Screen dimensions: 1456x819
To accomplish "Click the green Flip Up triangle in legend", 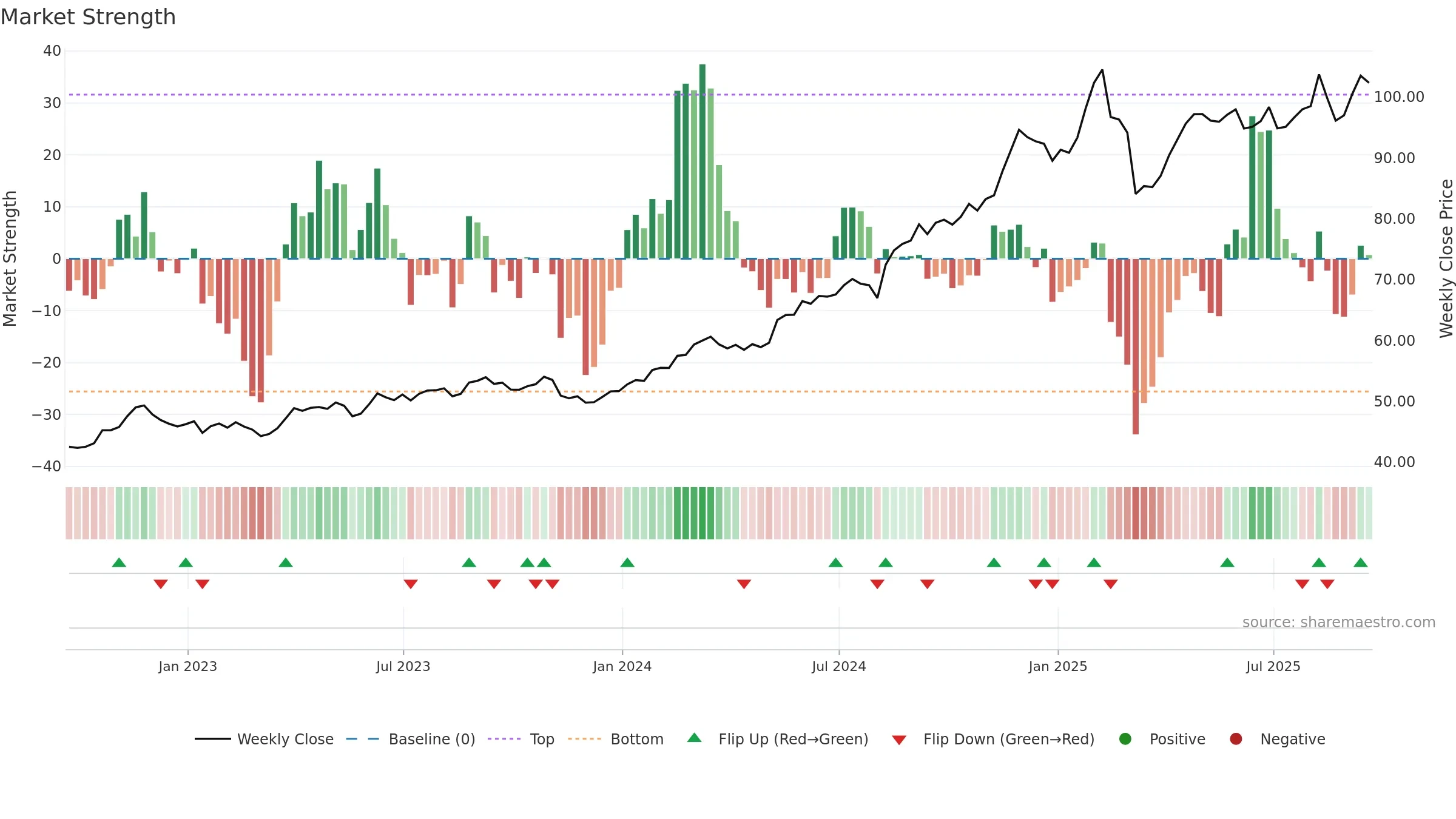I will pos(695,738).
